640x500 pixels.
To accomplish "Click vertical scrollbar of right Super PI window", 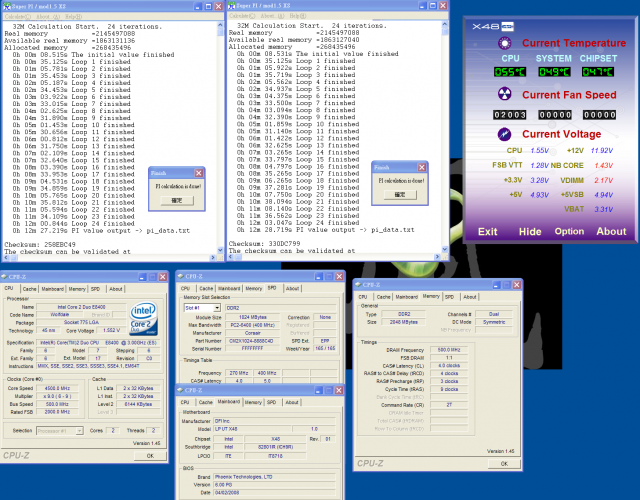I will click(445, 137).
